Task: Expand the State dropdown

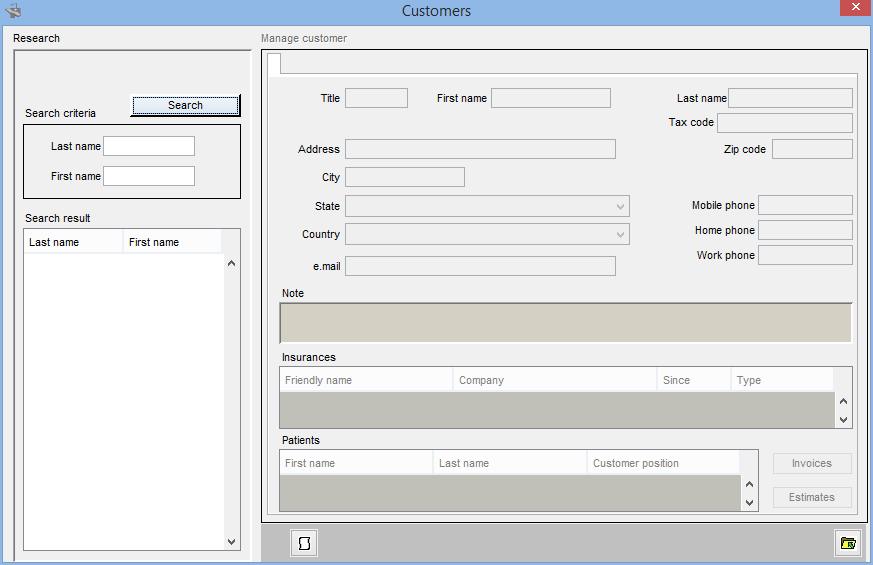Action: tap(620, 206)
